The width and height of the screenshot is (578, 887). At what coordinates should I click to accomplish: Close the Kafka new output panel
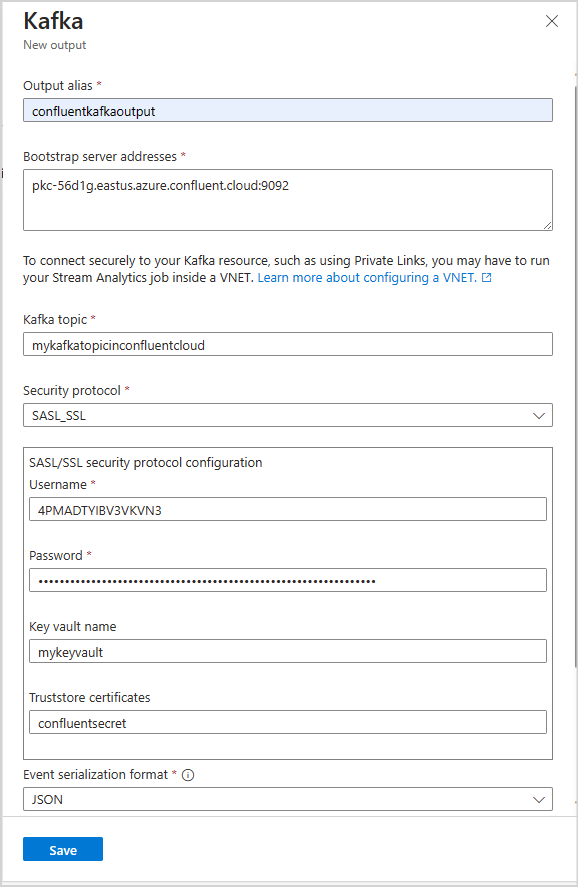(551, 21)
